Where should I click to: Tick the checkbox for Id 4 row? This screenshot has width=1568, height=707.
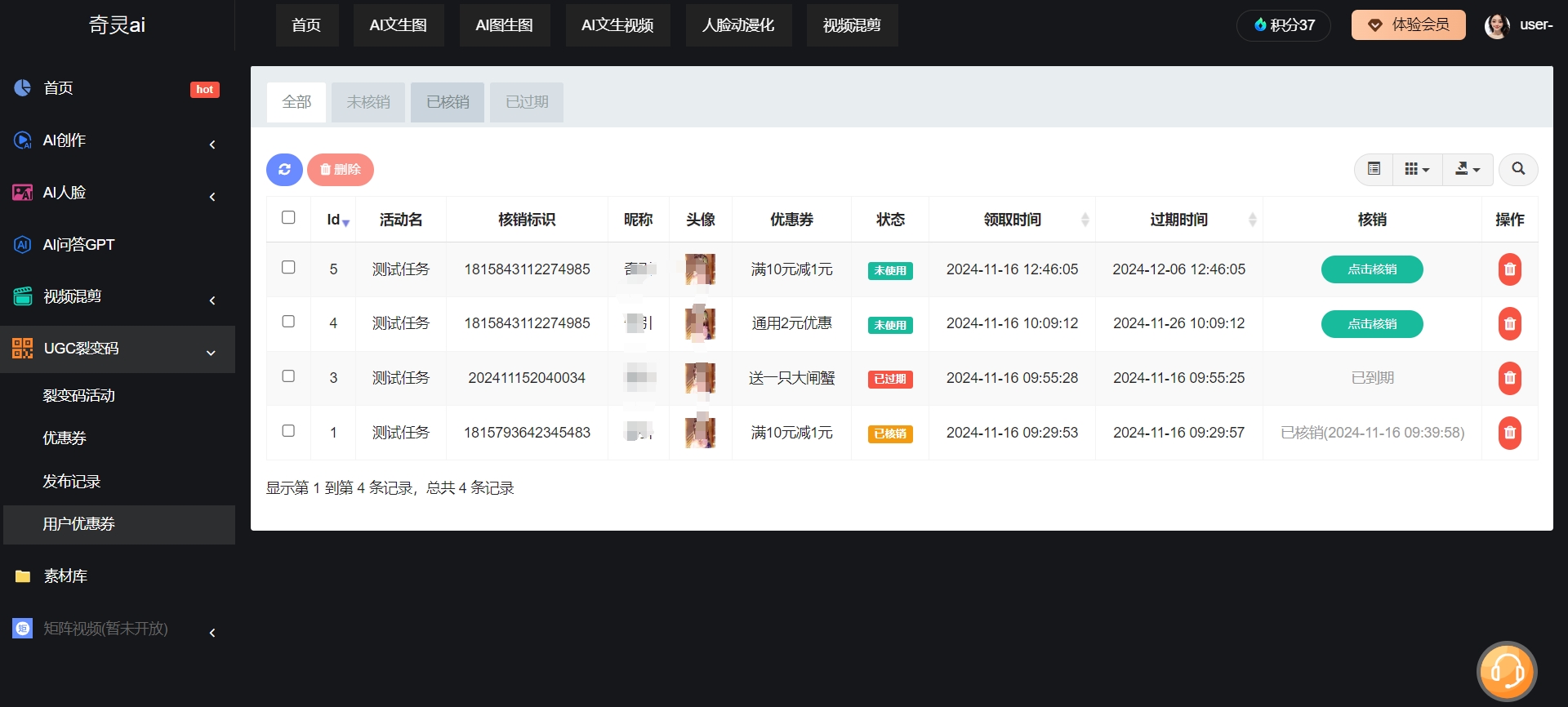pos(288,322)
